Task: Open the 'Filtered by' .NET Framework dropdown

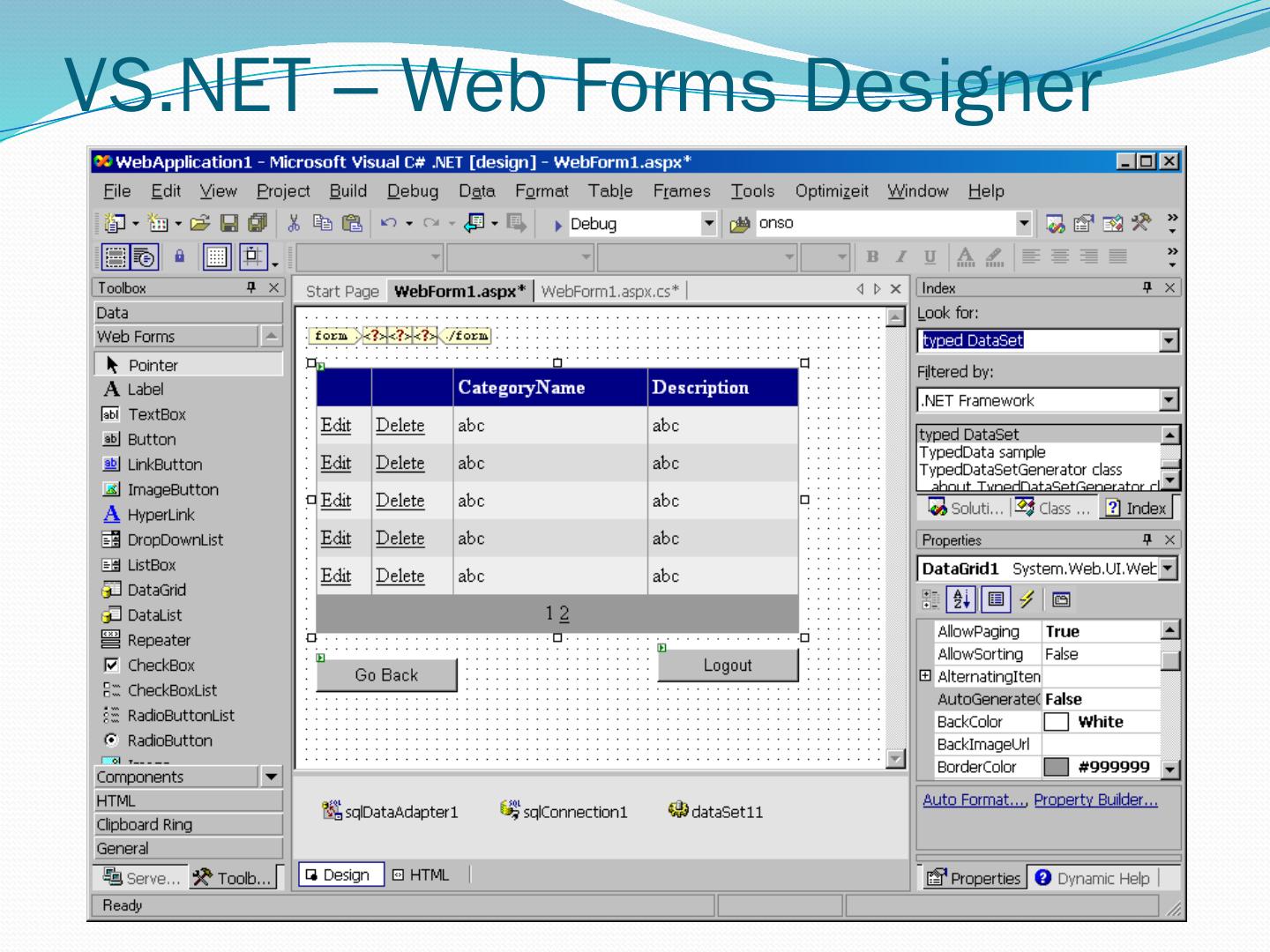Action: click(x=1169, y=401)
